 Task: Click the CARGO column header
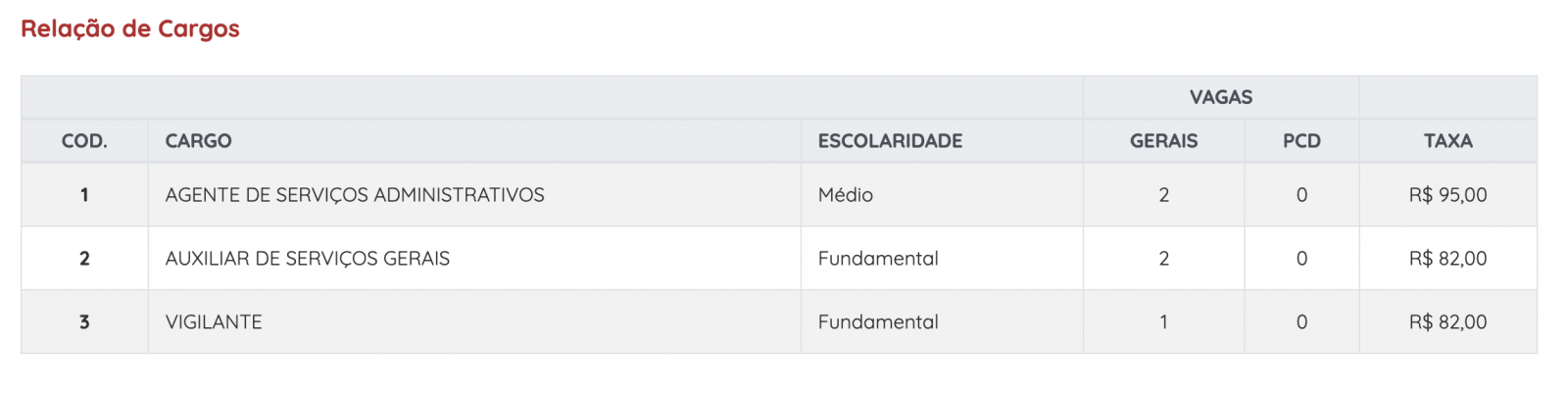[x=474, y=141]
